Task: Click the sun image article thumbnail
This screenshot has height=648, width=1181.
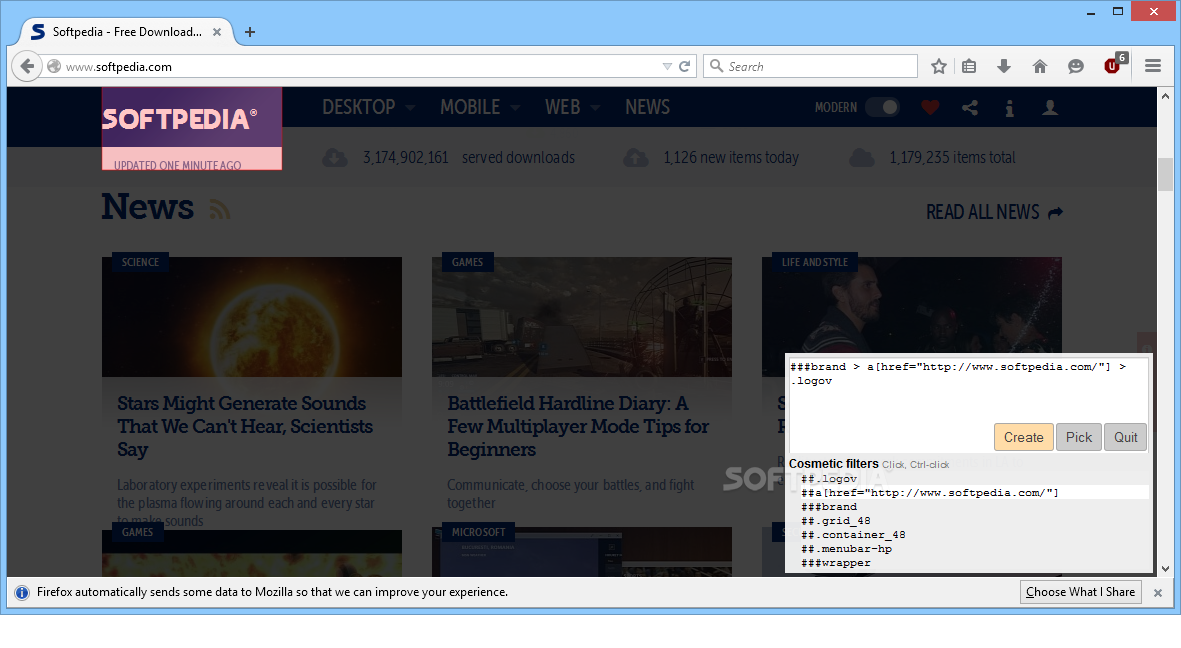Action: [x=252, y=316]
